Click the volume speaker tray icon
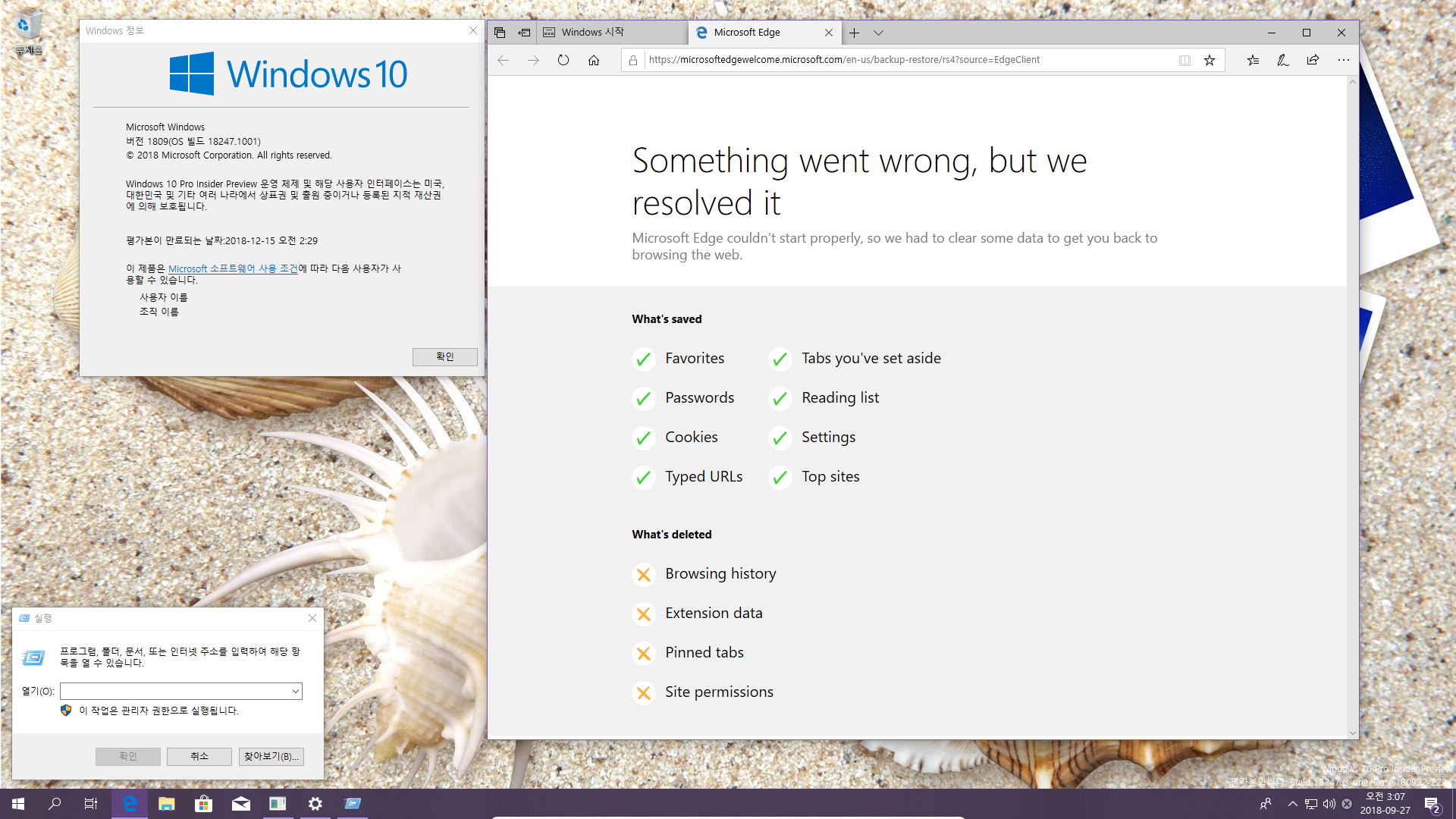 pos(1329,804)
